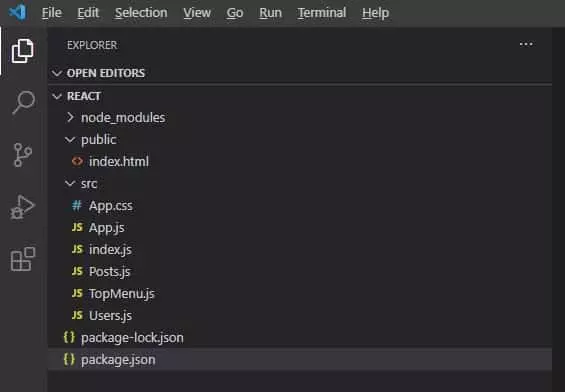Click the VS Code logo icon
This screenshot has width=565, height=392.
(18, 12)
